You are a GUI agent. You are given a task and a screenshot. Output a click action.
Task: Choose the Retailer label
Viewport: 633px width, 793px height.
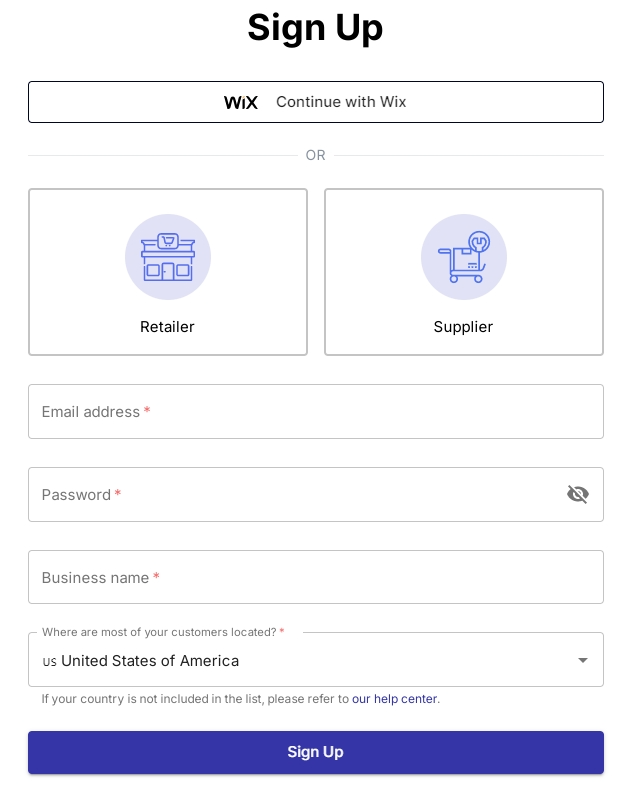[x=167, y=327]
